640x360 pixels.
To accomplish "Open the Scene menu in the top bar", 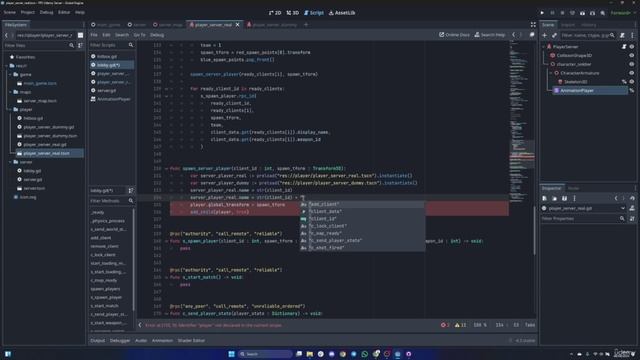I will pos(9,12).
